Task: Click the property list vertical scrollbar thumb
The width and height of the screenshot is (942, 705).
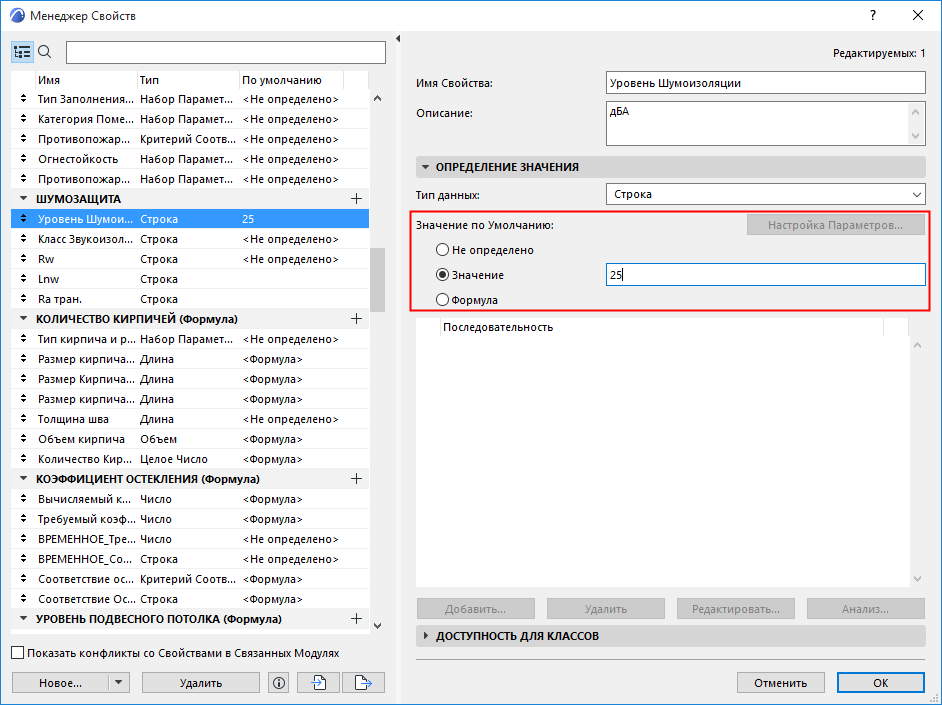Action: [377, 280]
